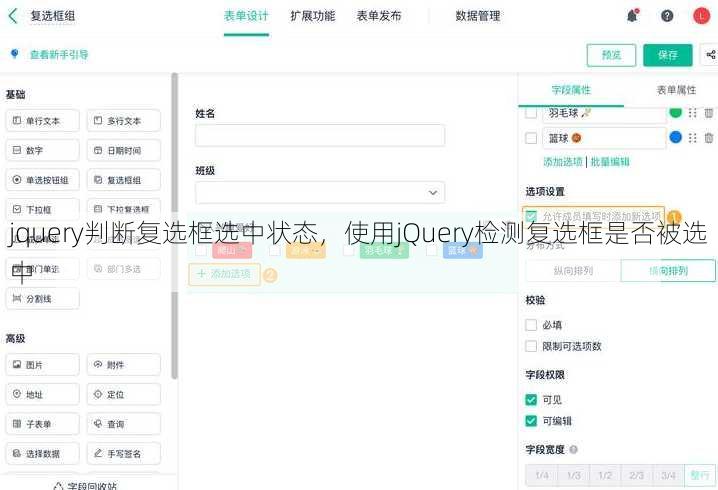
Task: Uncheck the 可见 permission
Action: click(x=531, y=399)
